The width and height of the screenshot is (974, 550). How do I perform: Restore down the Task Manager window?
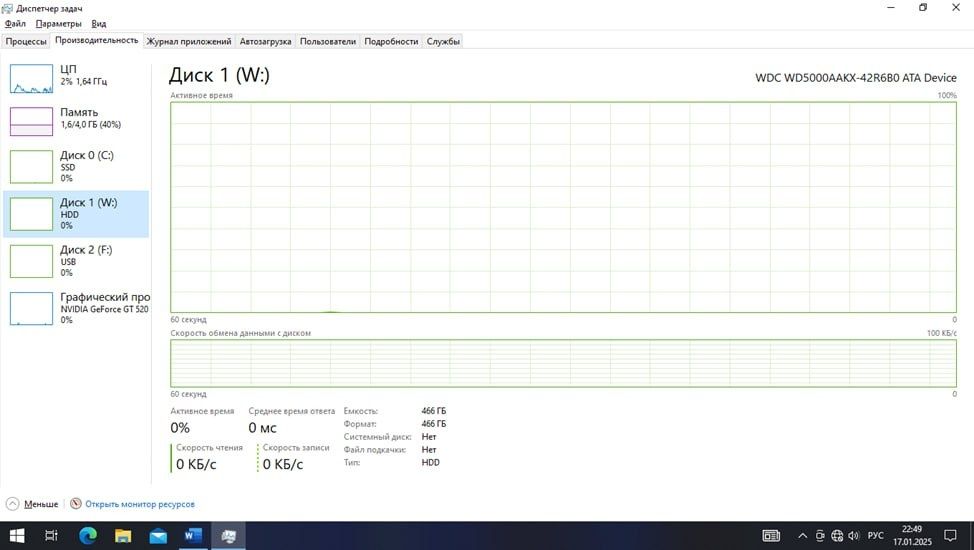coord(923,7)
